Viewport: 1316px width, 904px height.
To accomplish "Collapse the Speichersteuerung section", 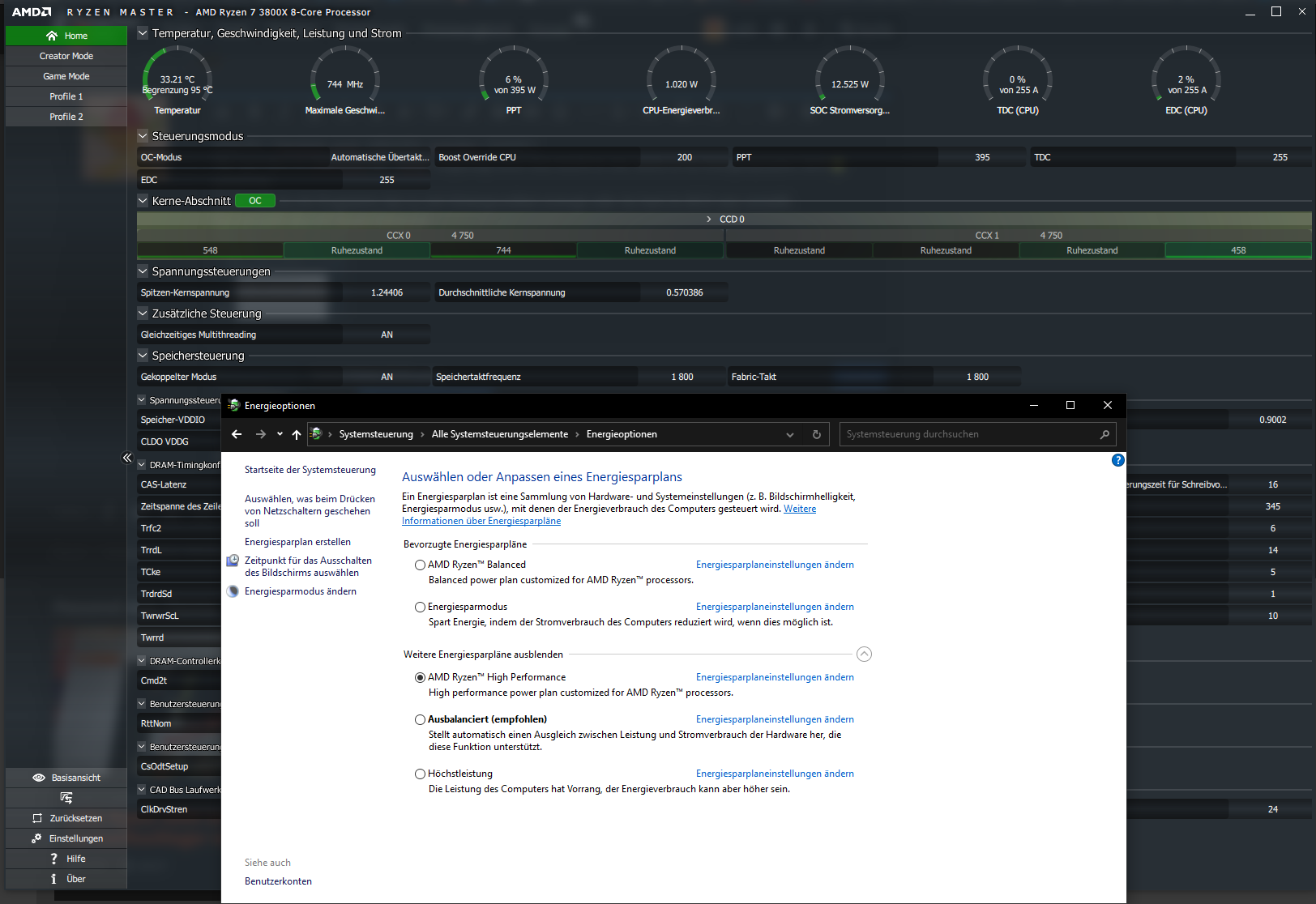I will (x=143, y=356).
